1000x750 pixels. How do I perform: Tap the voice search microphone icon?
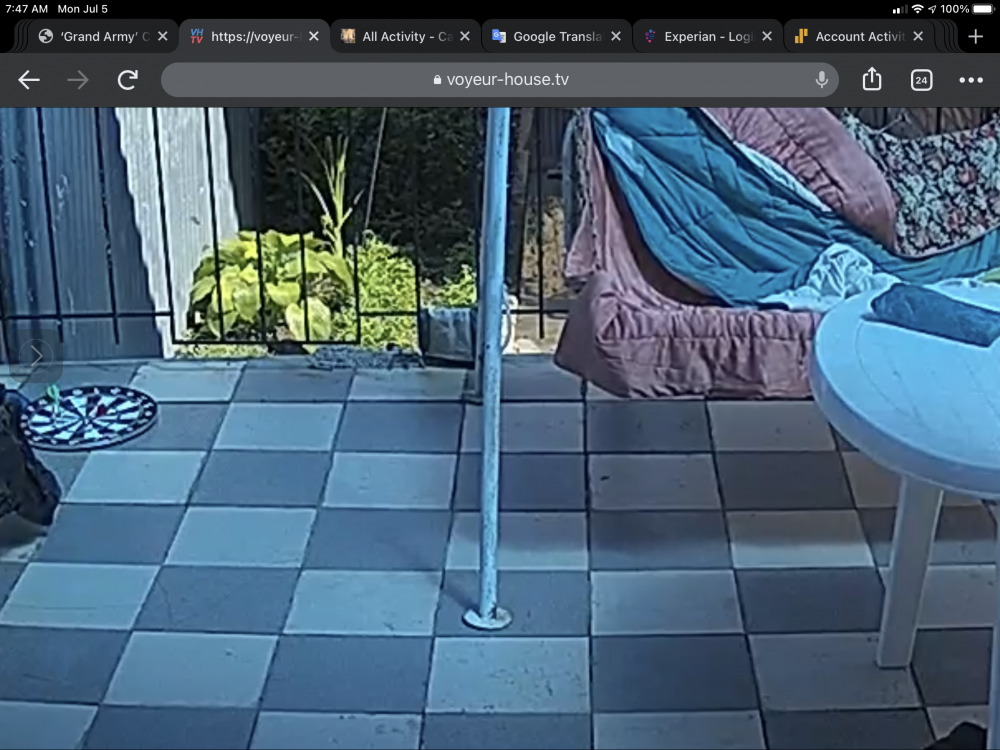coord(821,80)
